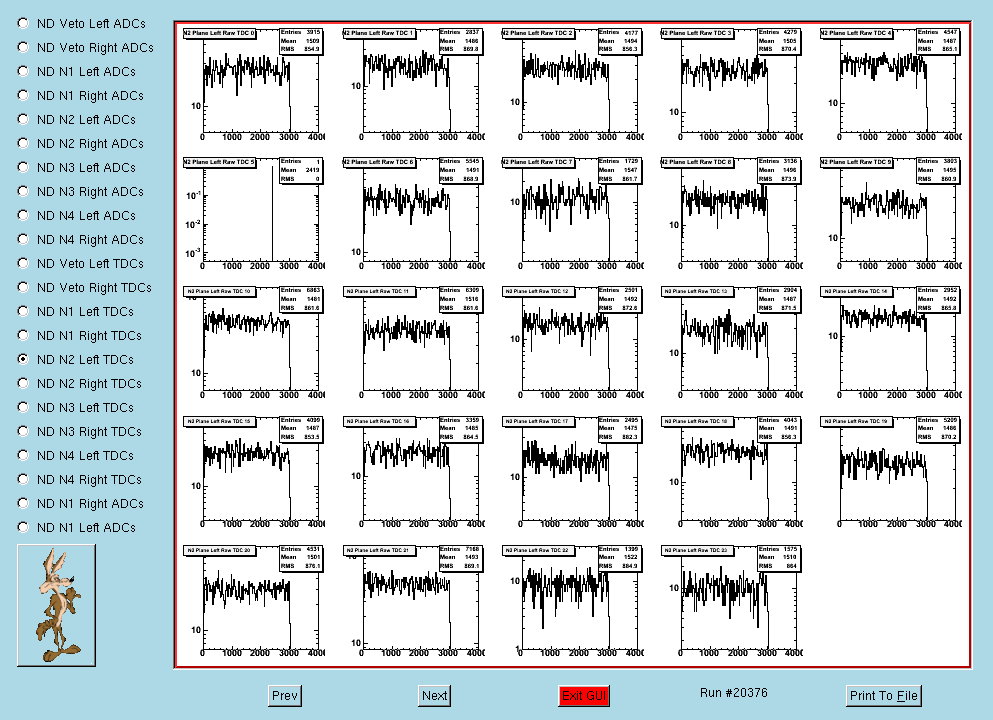Open the Raw TDC 1 histogram
Viewport: 993px width, 720px height.
(x=413, y=84)
